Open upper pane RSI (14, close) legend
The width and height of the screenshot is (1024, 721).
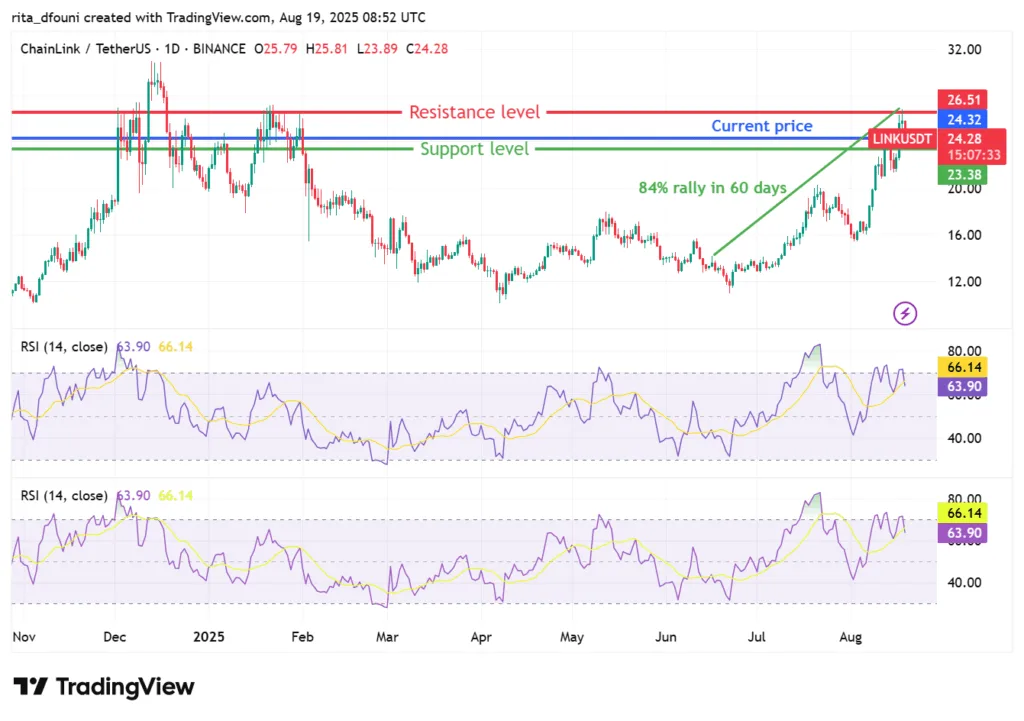click(x=64, y=347)
